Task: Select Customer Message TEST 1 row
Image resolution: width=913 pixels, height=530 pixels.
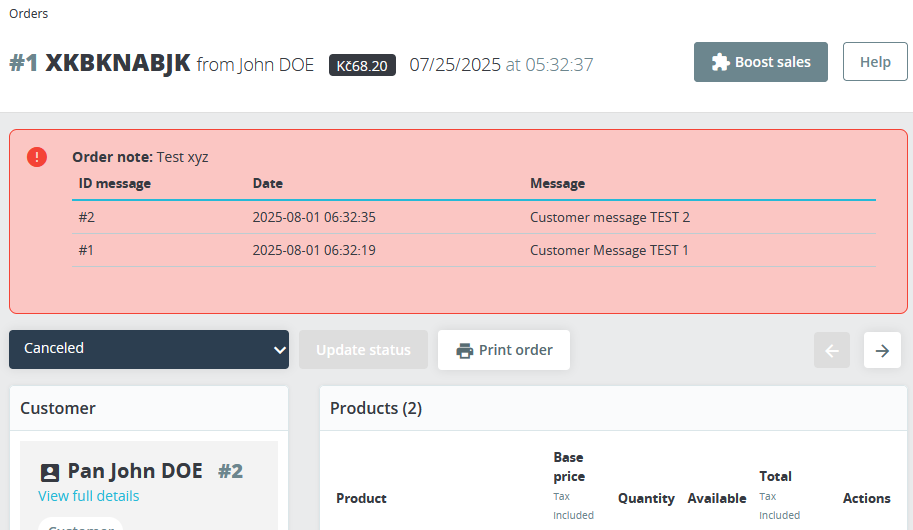Action: (609, 250)
